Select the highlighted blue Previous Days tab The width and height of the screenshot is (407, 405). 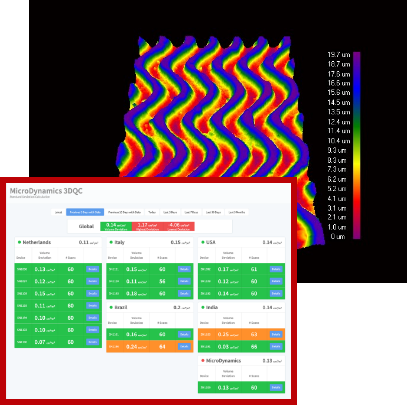pyautogui.click(x=85, y=212)
